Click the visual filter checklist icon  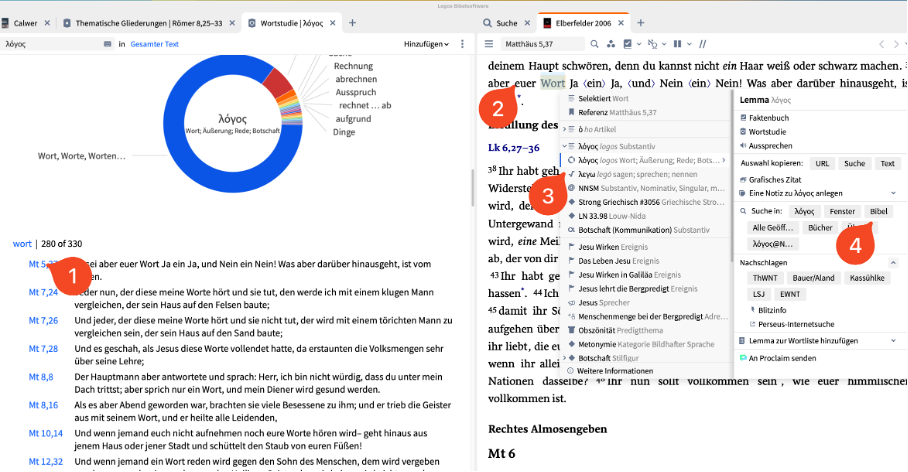pyautogui.click(x=627, y=44)
